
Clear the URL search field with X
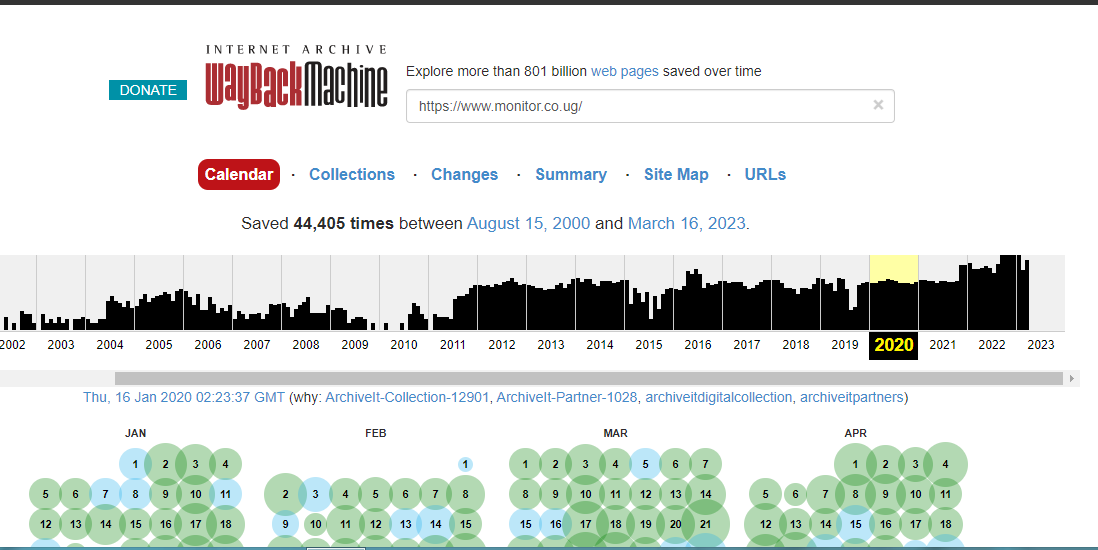(878, 105)
